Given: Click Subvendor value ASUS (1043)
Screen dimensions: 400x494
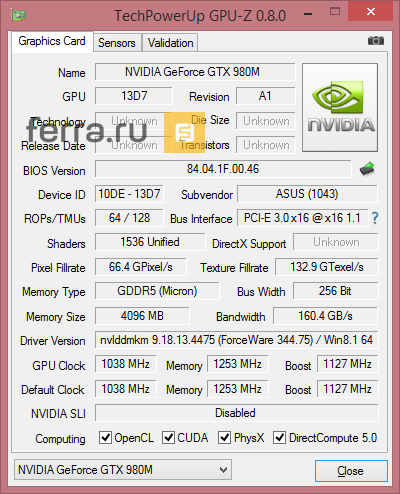Looking at the screenshot, I should click(307, 194).
